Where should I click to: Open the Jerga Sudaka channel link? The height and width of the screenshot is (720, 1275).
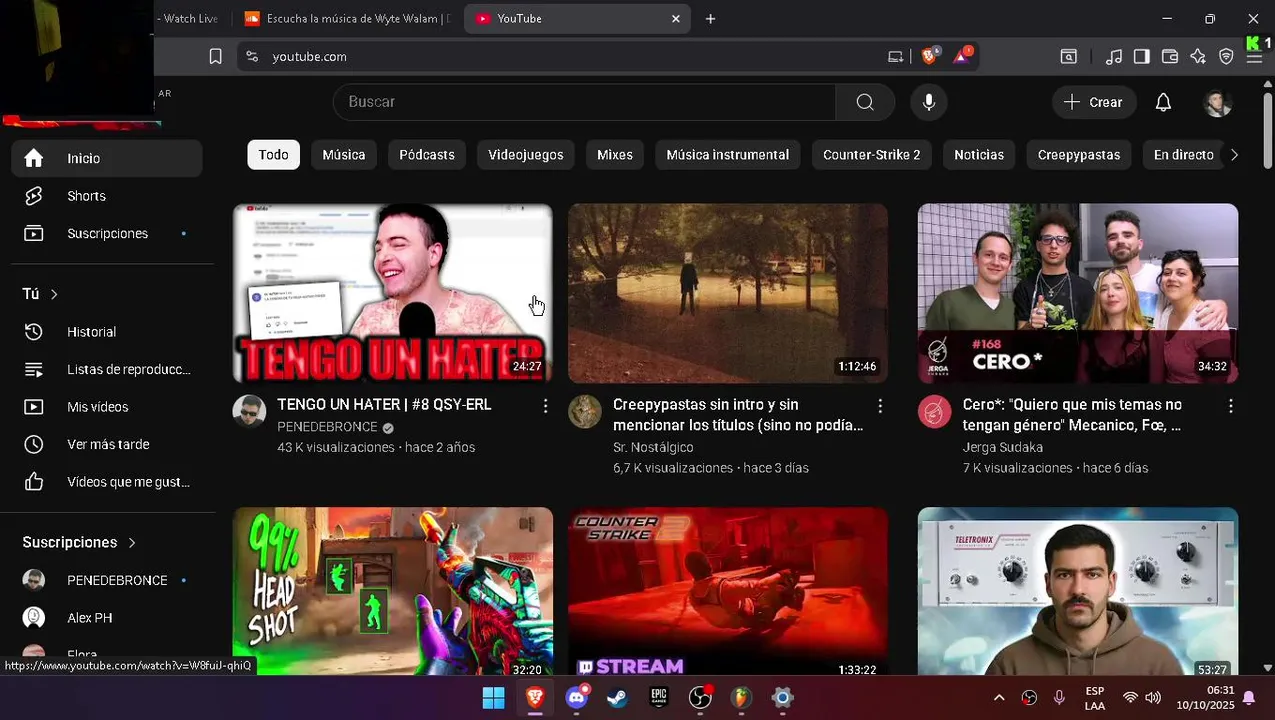[1003, 448]
